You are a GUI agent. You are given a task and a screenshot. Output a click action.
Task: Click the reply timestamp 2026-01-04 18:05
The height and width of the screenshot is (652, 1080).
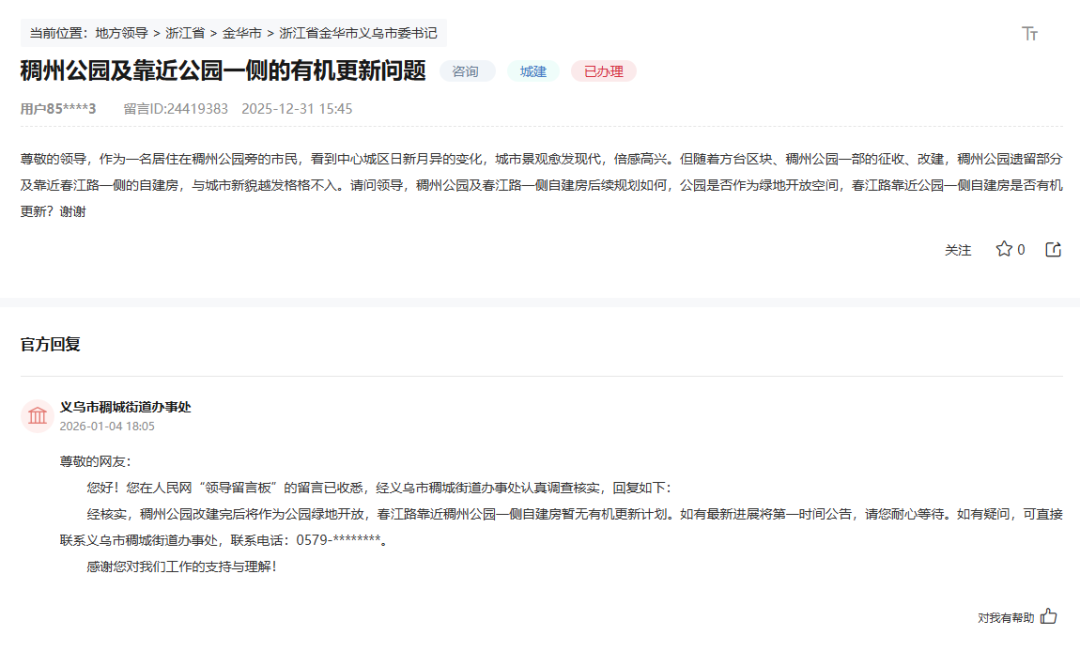point(107,426)
